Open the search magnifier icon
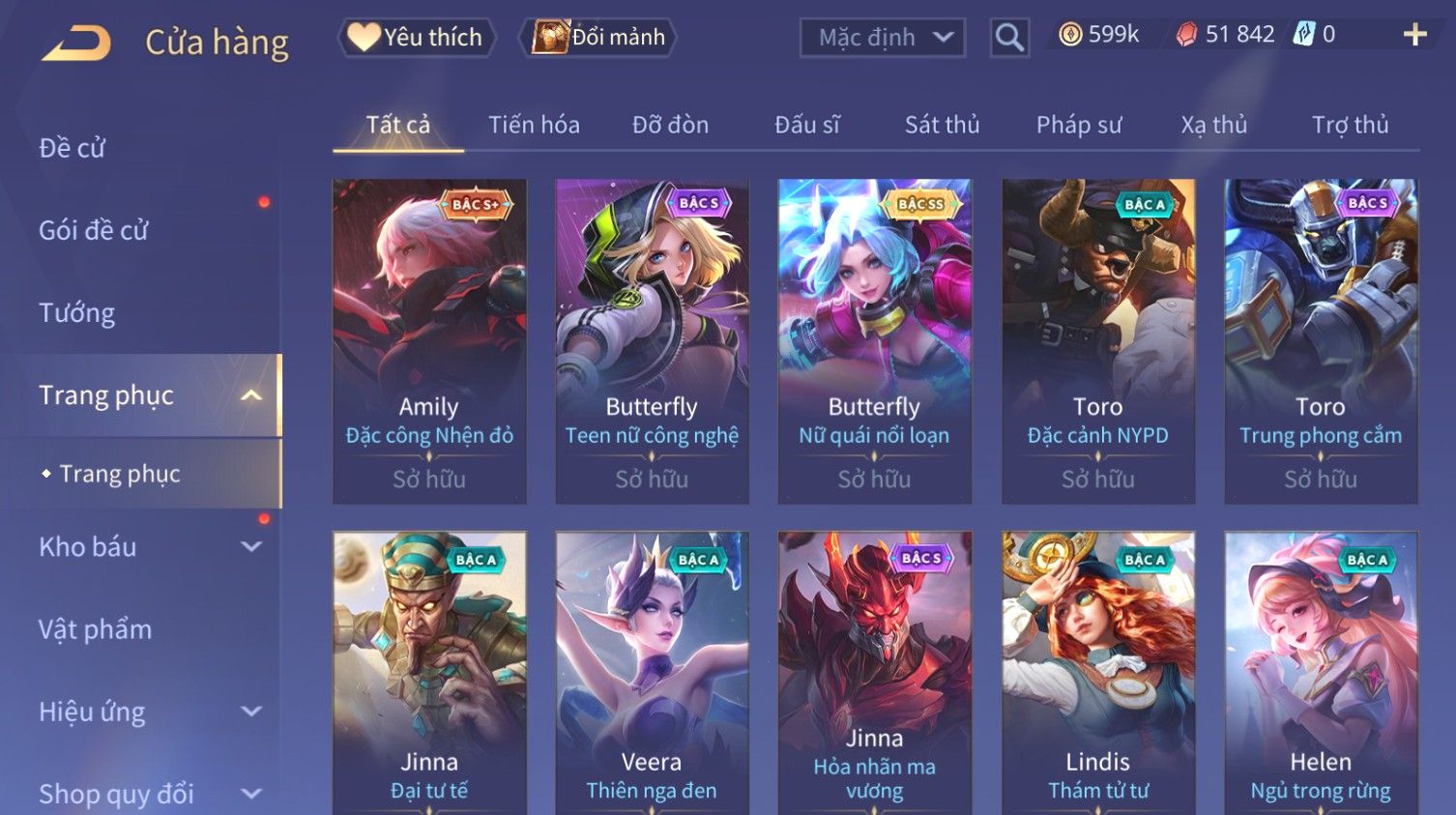This screenshot has width=1456, height=815. (1009, 38)
